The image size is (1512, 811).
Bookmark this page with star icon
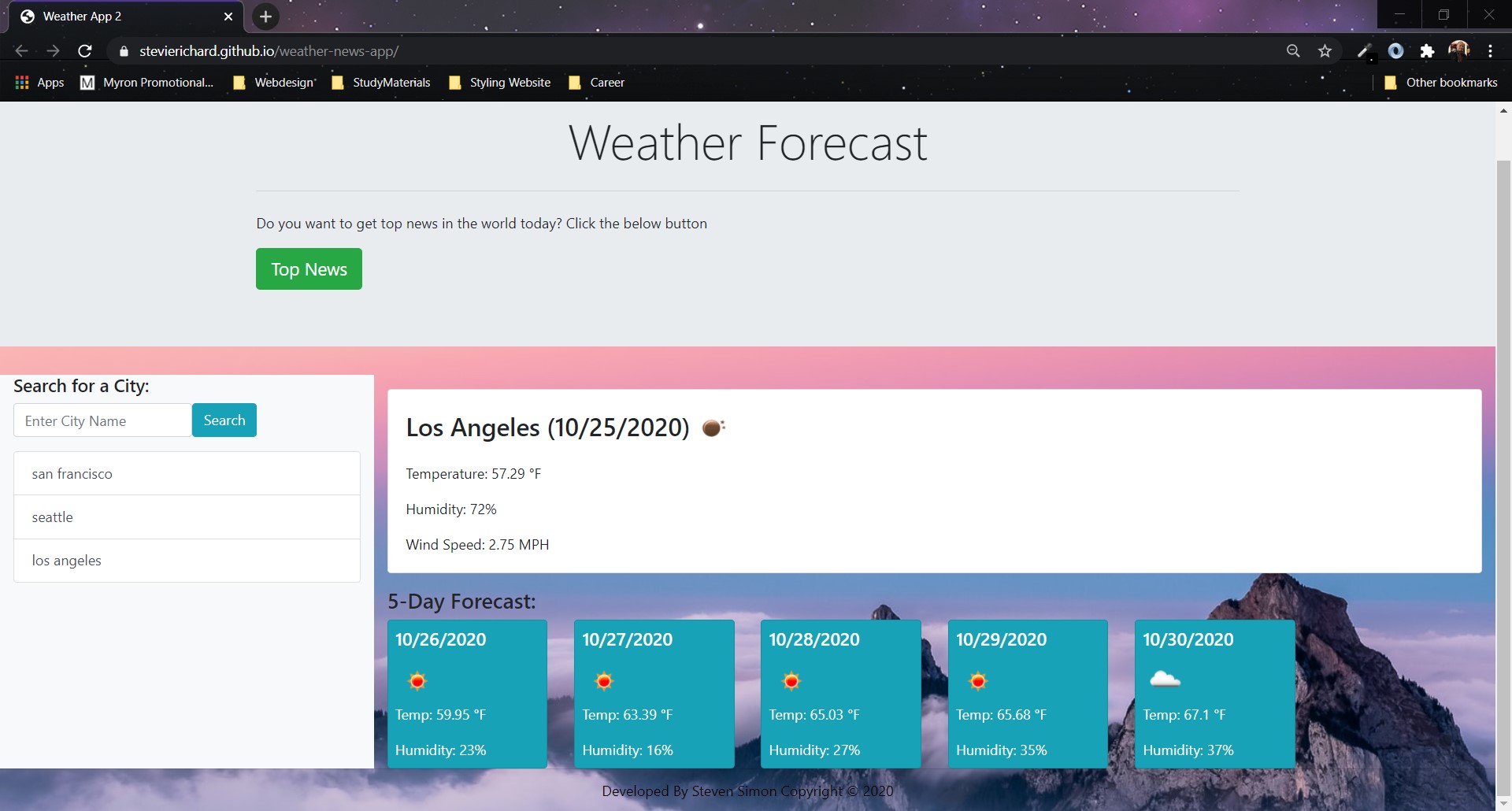(x=1325, y=51)
